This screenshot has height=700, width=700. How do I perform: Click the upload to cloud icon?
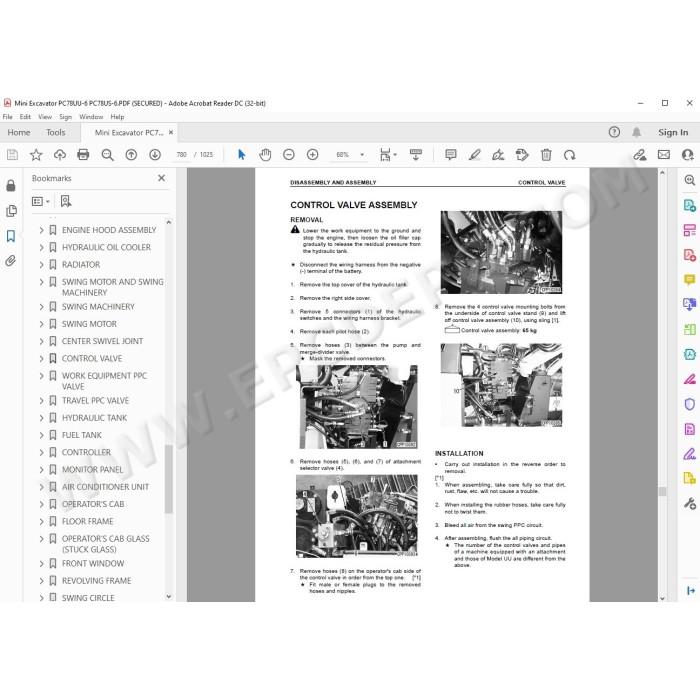[x=60, y=155]
